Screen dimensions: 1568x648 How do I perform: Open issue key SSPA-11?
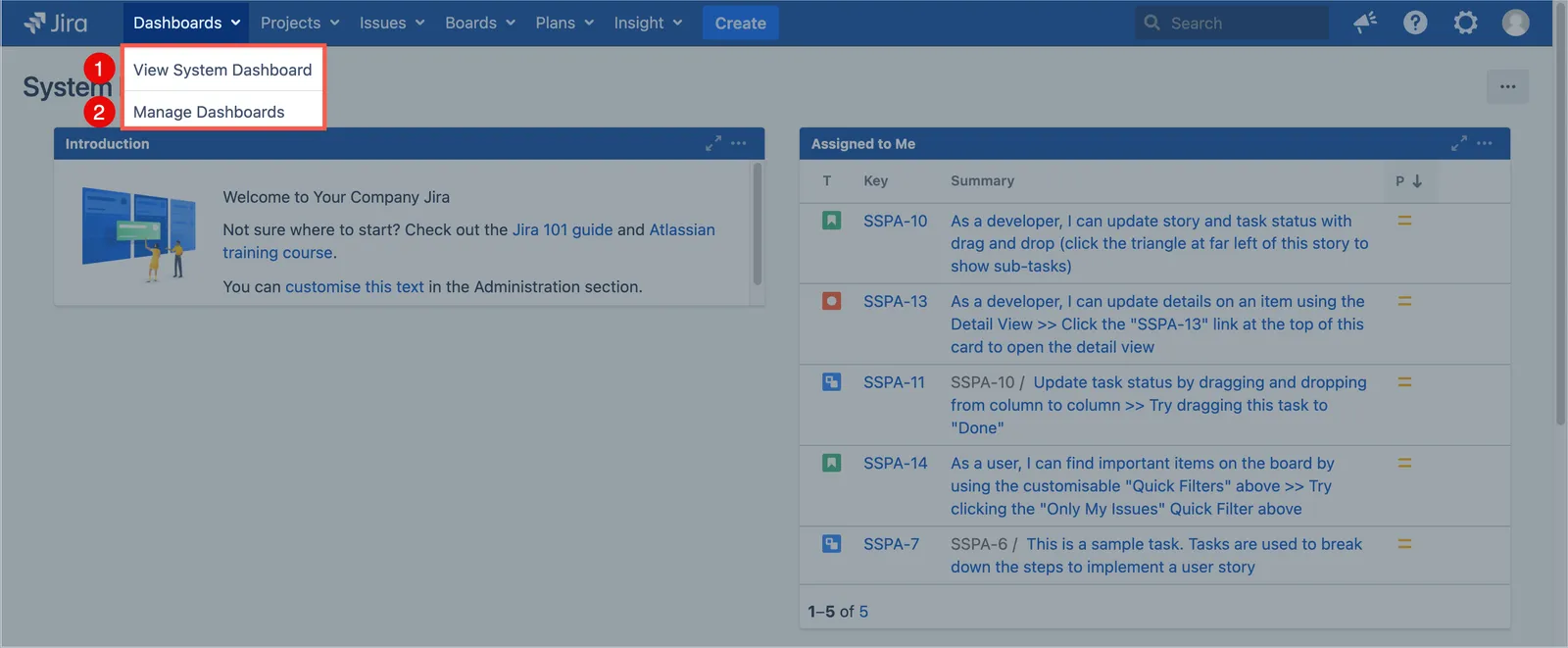894,382
